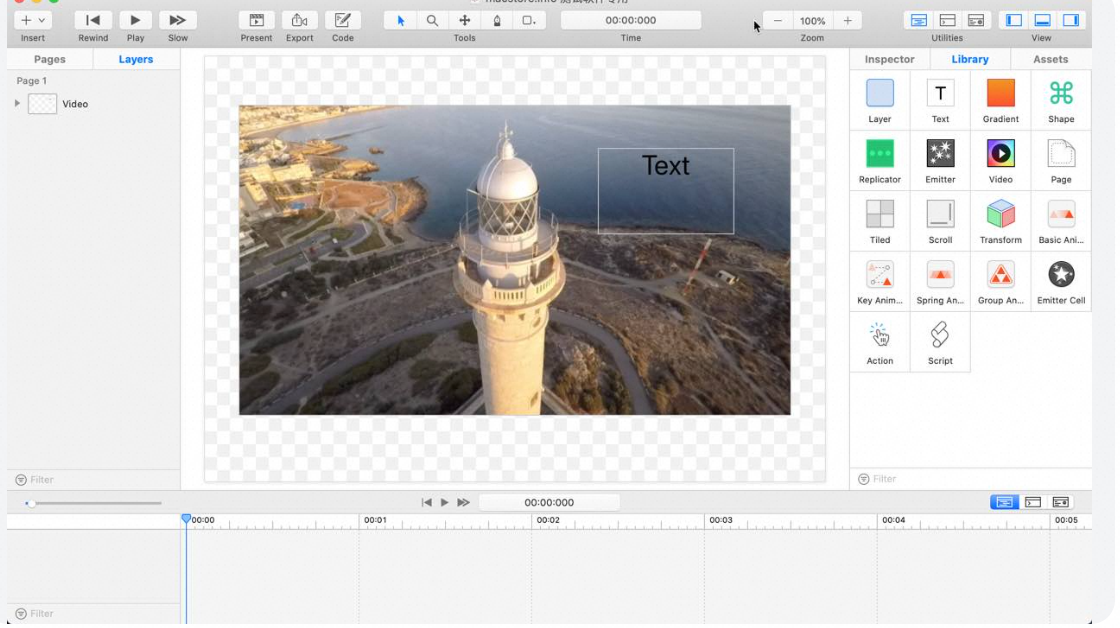This screenshot has height=628, width=1120.
Task: Toggle the first Utilities timeline button
Action: 919,21
